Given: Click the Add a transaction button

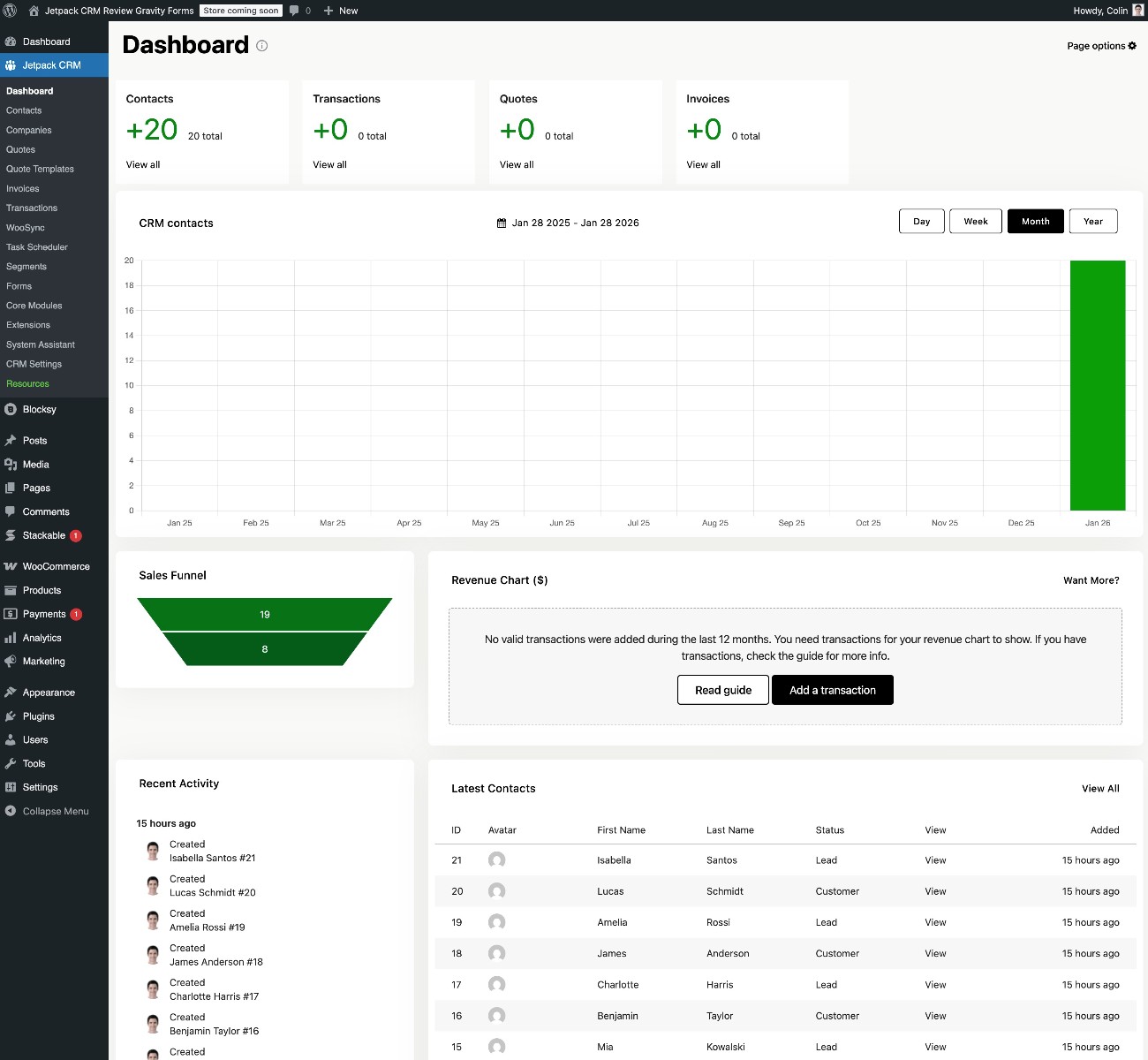Looking at the screenshot, I should pyautogui.click(x=832, y=690).
